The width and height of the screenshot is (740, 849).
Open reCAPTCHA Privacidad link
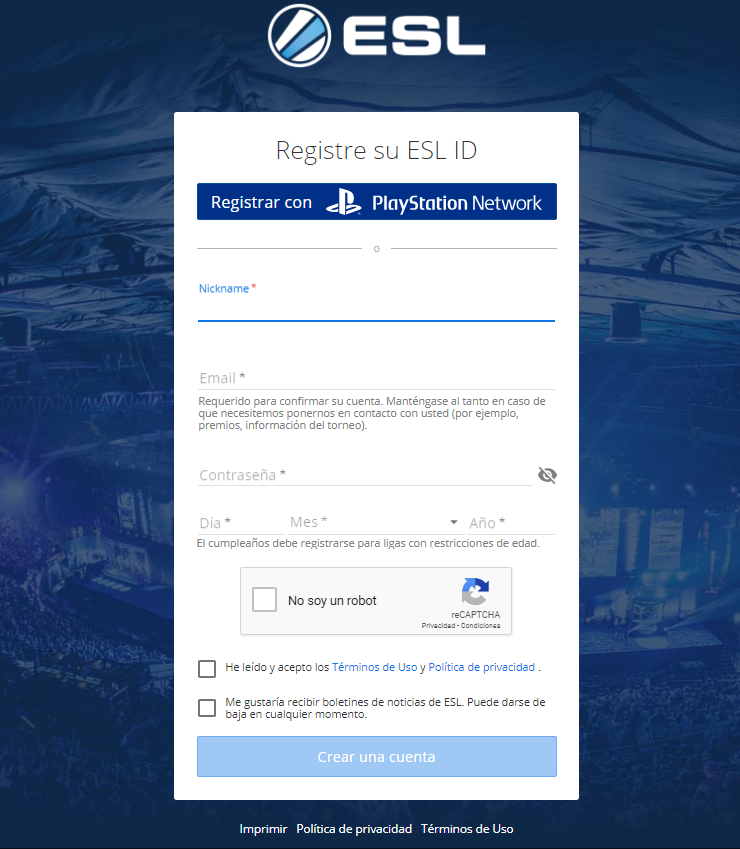[438, 626]
